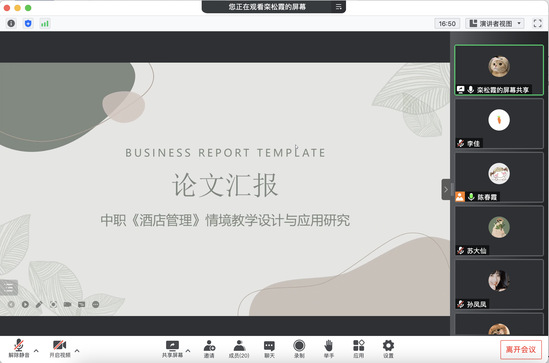Select participant tile for 孙凤凤
This screenshot has height=363, width=549.
pos(499,284)
